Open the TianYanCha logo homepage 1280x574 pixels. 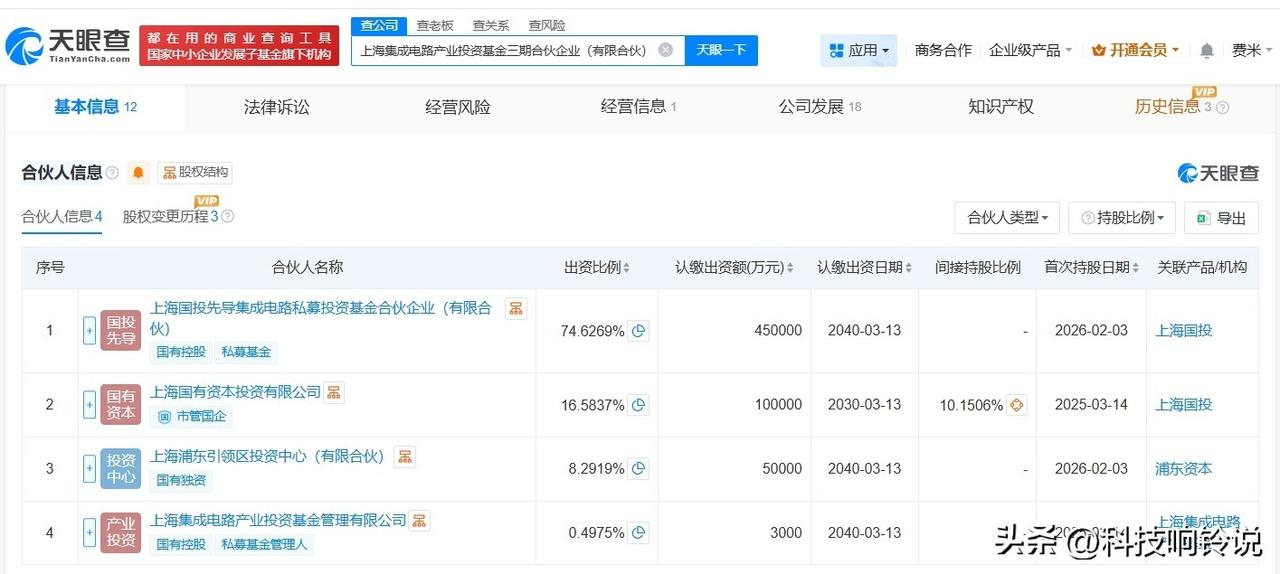pyautogui.click(x=68, y=46)
